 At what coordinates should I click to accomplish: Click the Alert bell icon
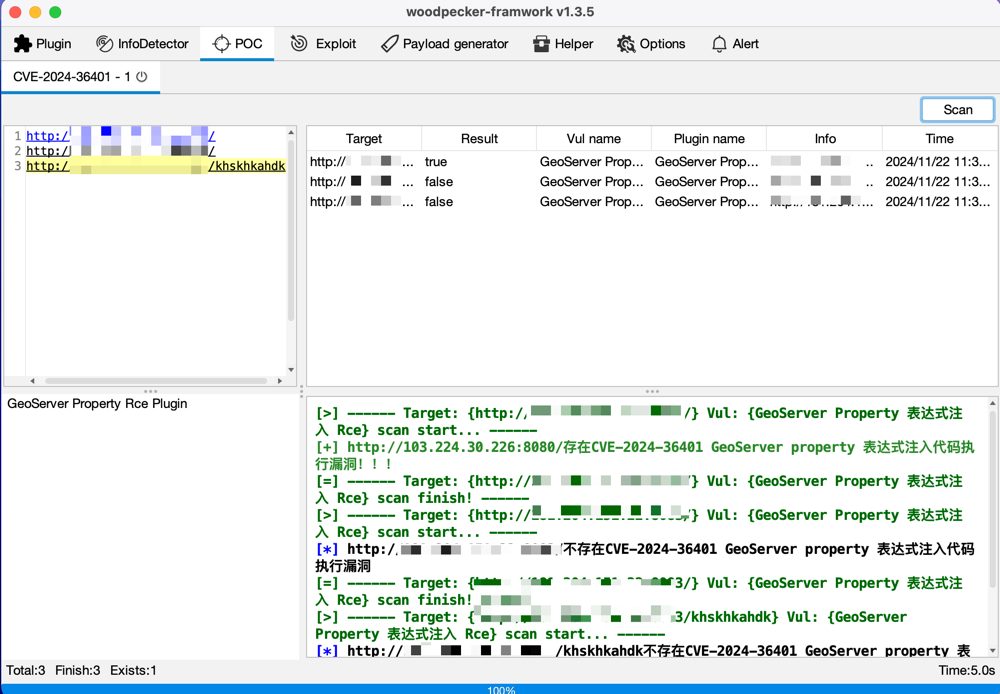click(x=719, y=43)
